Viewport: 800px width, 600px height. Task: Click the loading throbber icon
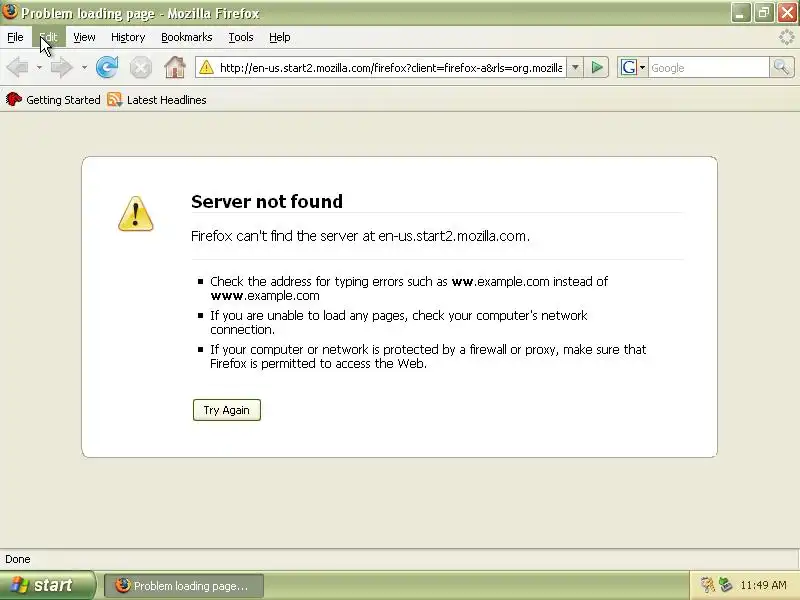[x=787, y=37]
